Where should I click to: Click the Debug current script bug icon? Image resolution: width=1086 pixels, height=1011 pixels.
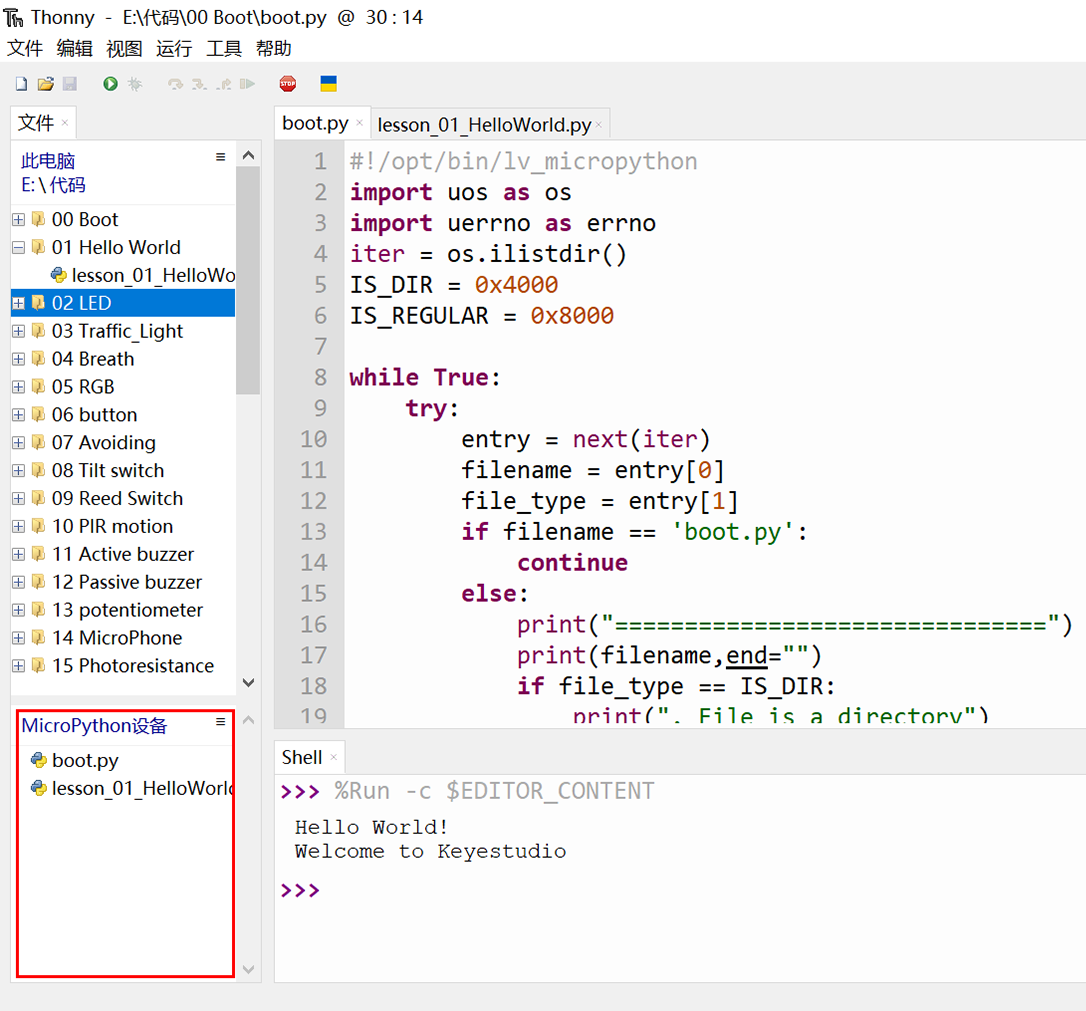pos(135,84)
